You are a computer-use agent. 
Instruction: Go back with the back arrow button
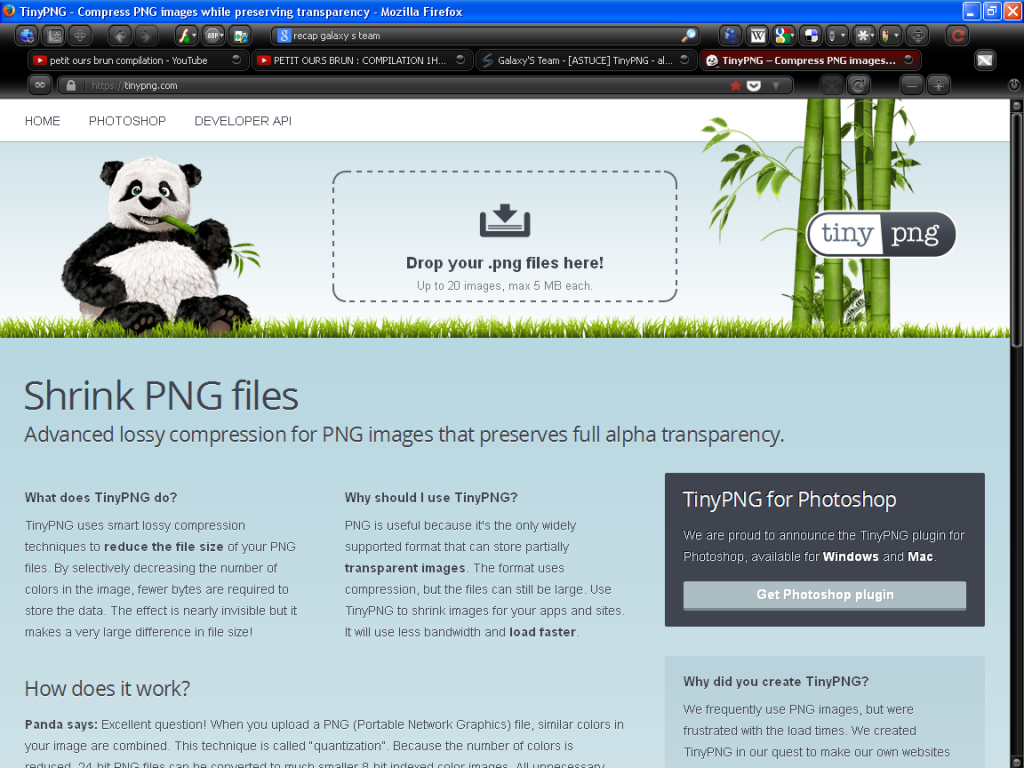[120, 36]
